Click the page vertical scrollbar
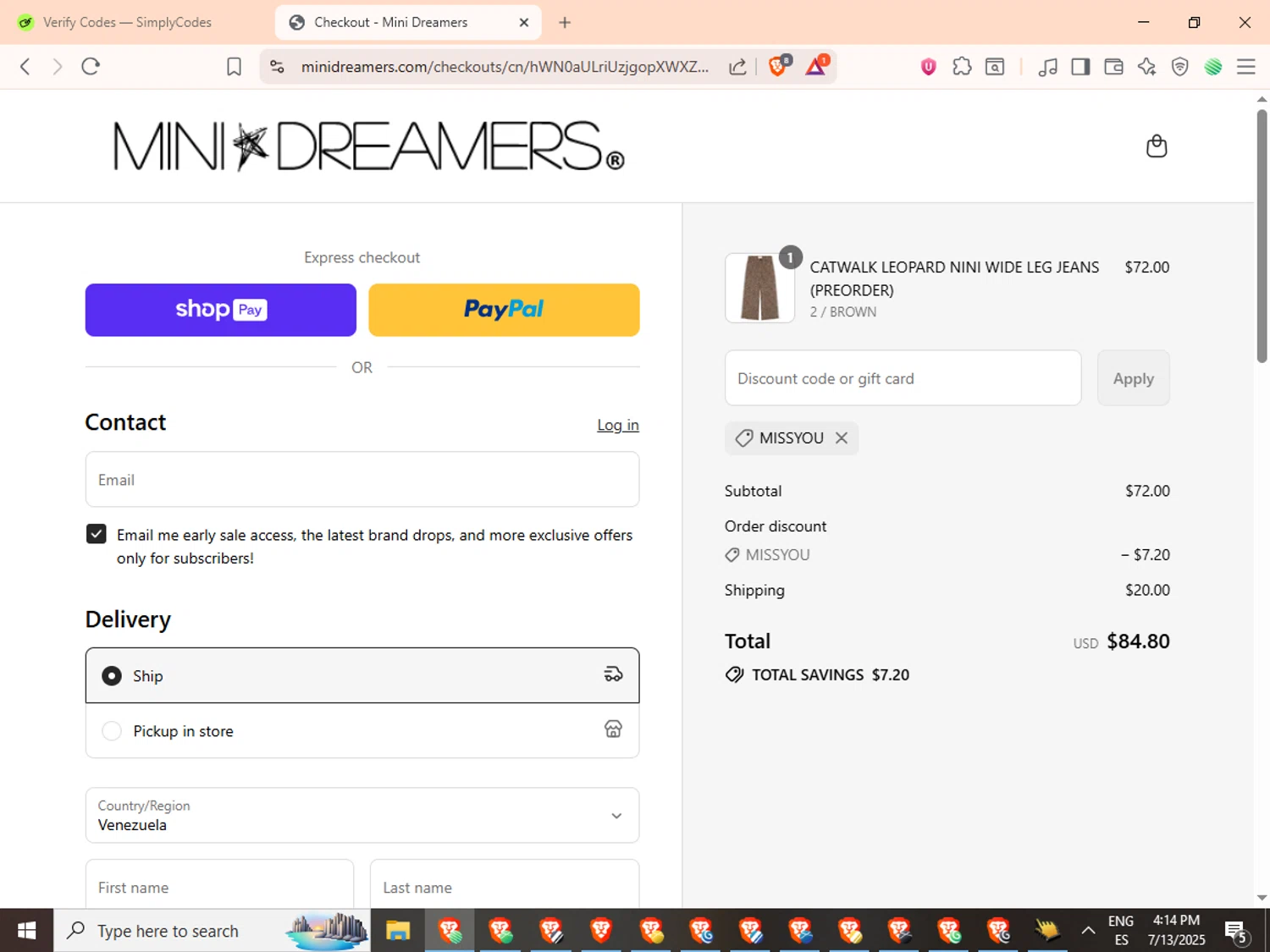Screen dimensions: 1270x952 pos(1262,237)
